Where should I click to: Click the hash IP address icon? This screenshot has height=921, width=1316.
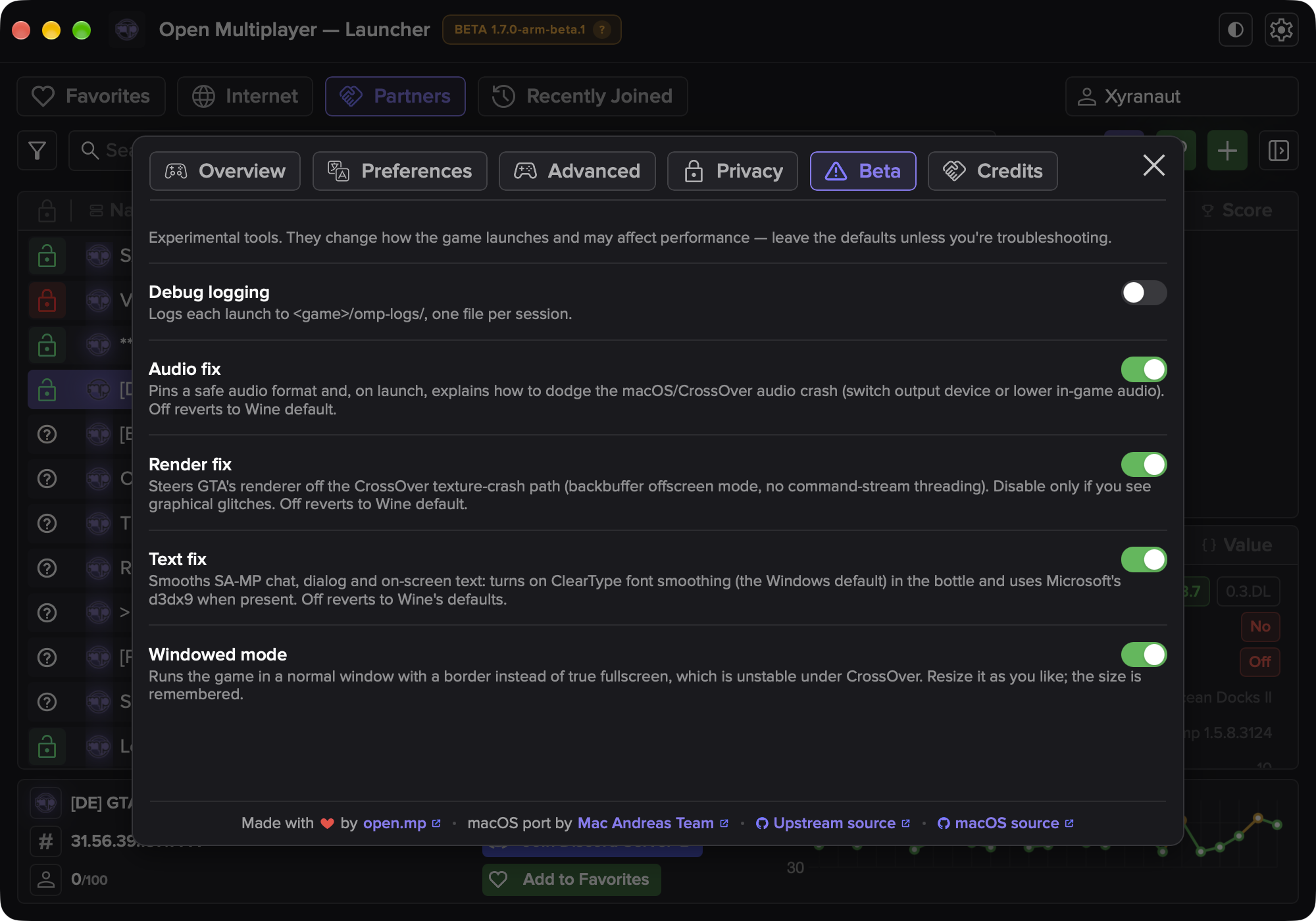click(45, 841)
